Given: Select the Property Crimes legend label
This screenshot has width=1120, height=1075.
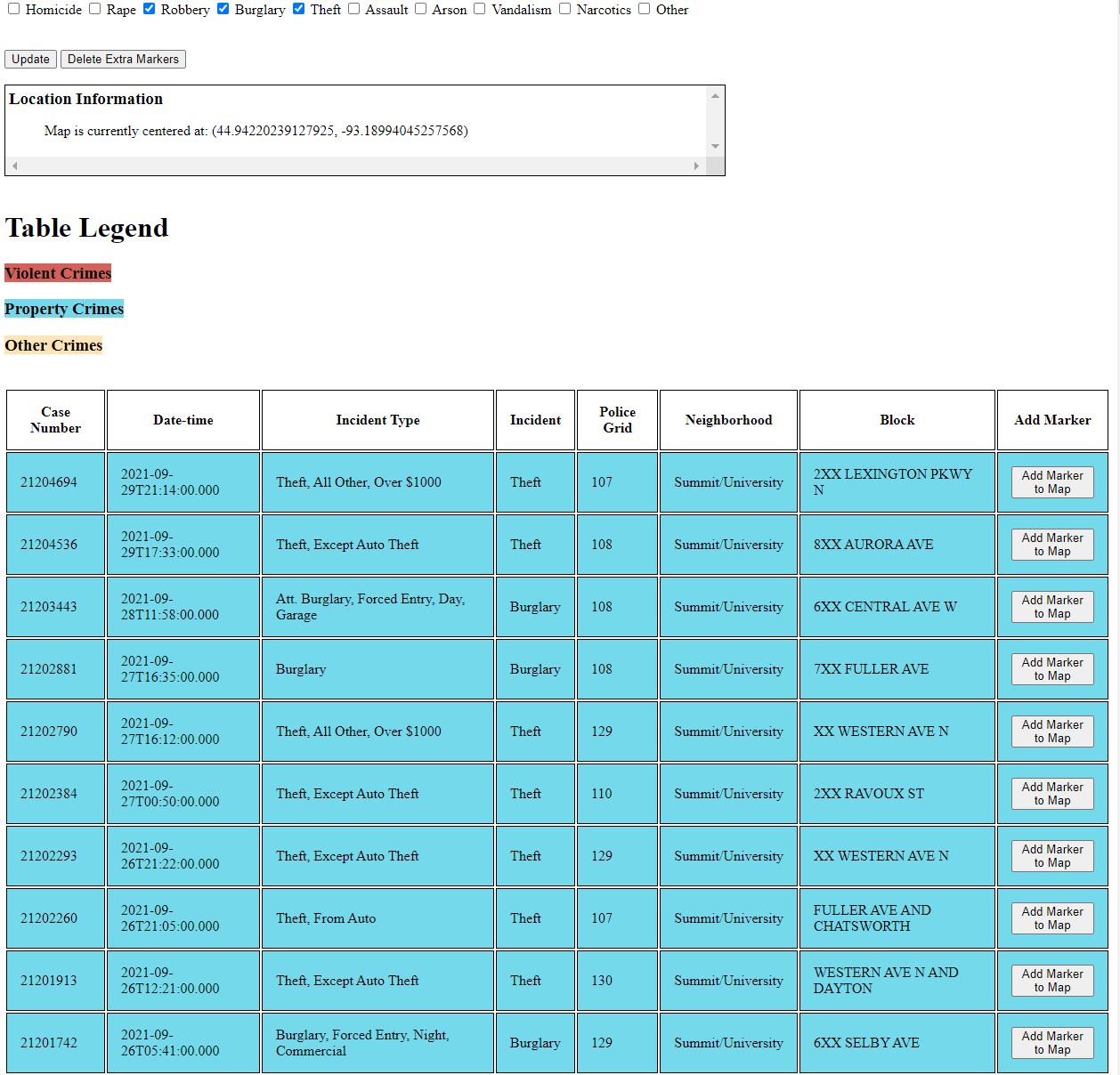Looking at the screenshot, I should tap(64, 309).
